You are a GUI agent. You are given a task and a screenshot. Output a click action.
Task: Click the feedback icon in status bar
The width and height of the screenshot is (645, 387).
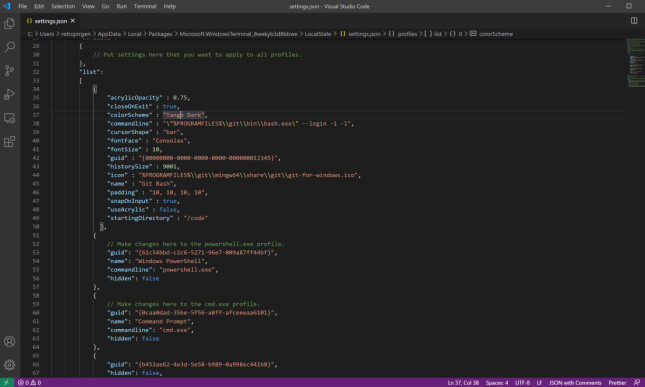click(x=637, y=382)
